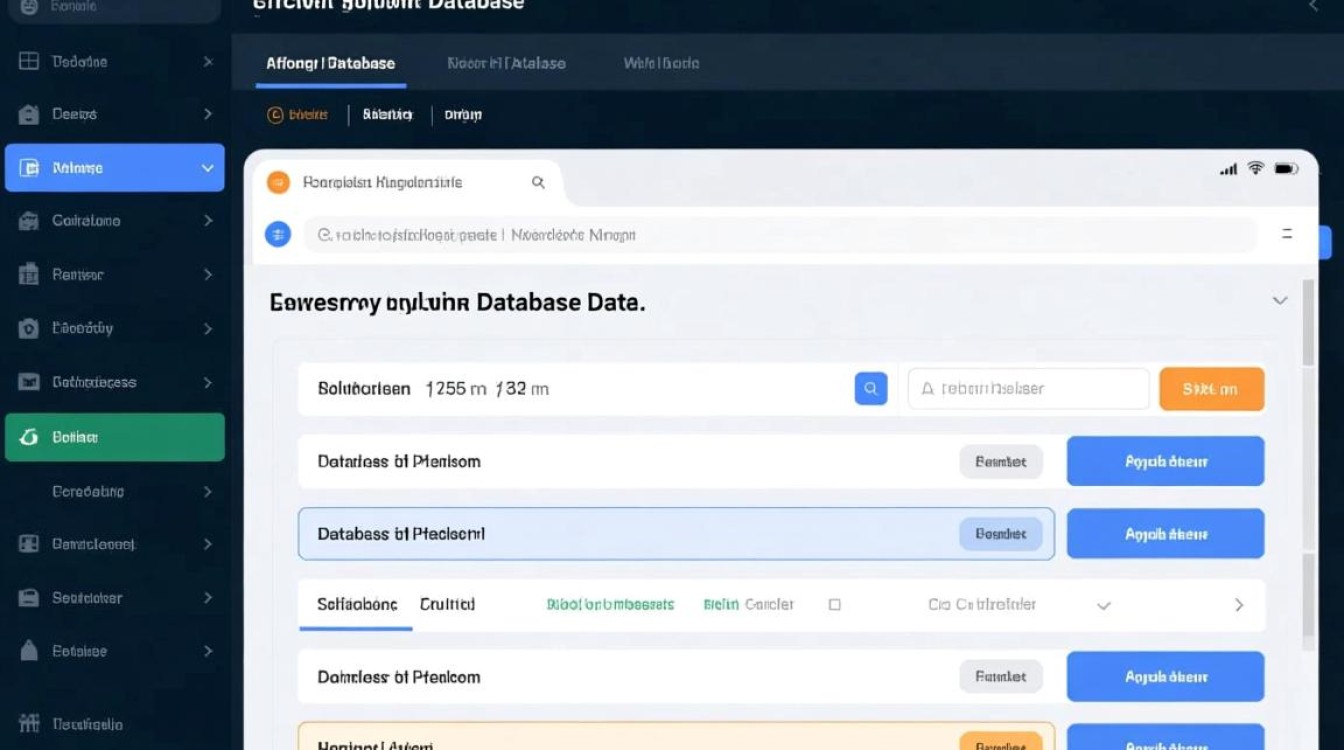Switch to the Crultid tab
This screenshot has width=1344, height=750.
tap(447, 605)
